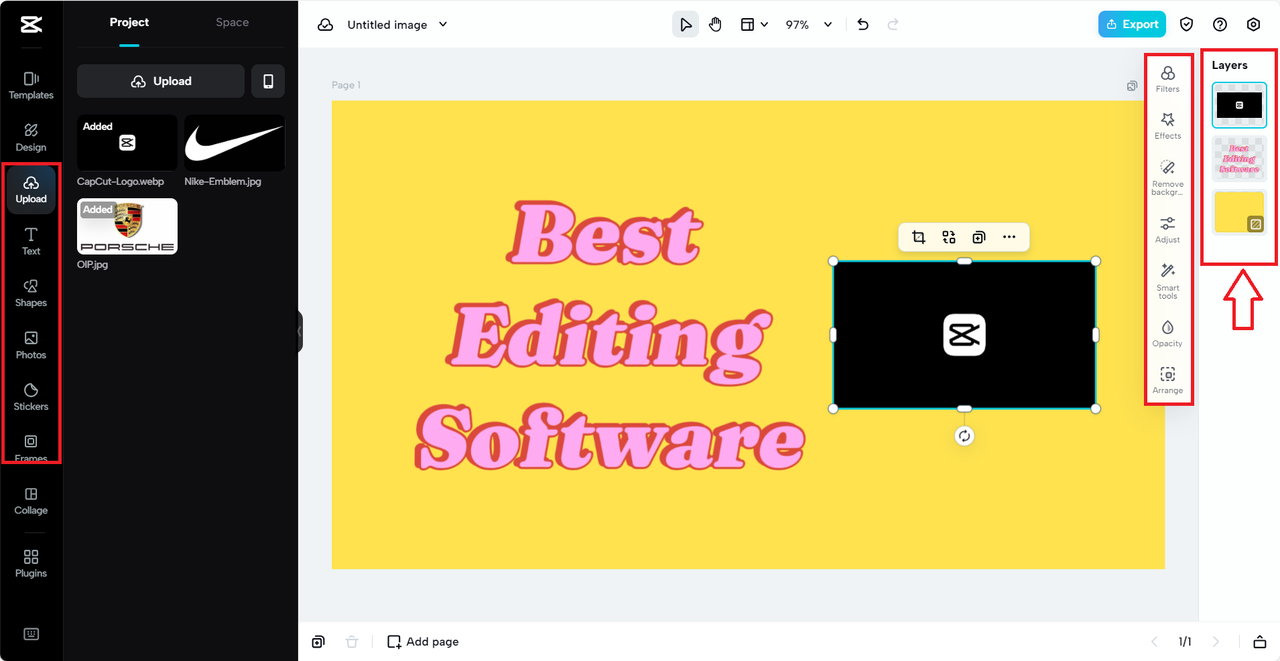Collapse the left panel with the handle

click(x=299, y=332)
